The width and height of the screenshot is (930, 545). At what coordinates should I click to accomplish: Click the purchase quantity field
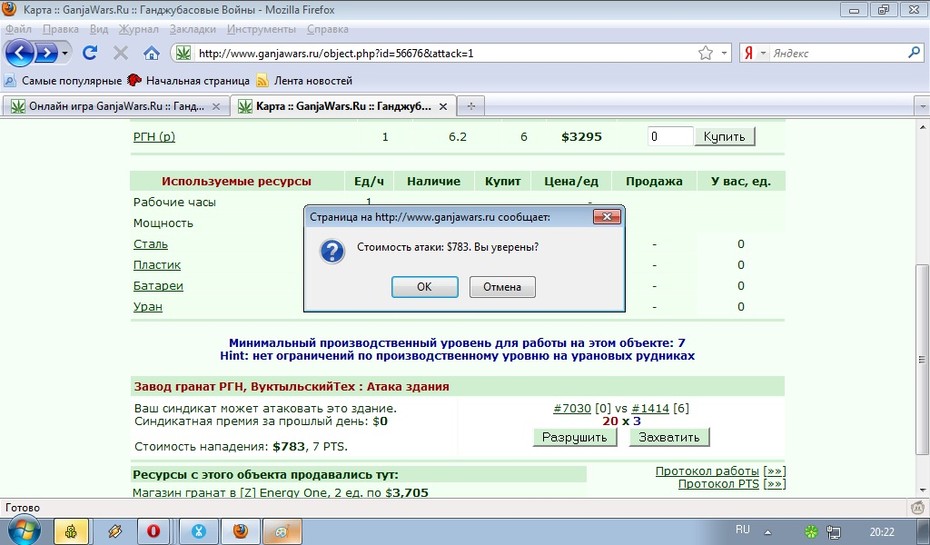coord(670,136)
